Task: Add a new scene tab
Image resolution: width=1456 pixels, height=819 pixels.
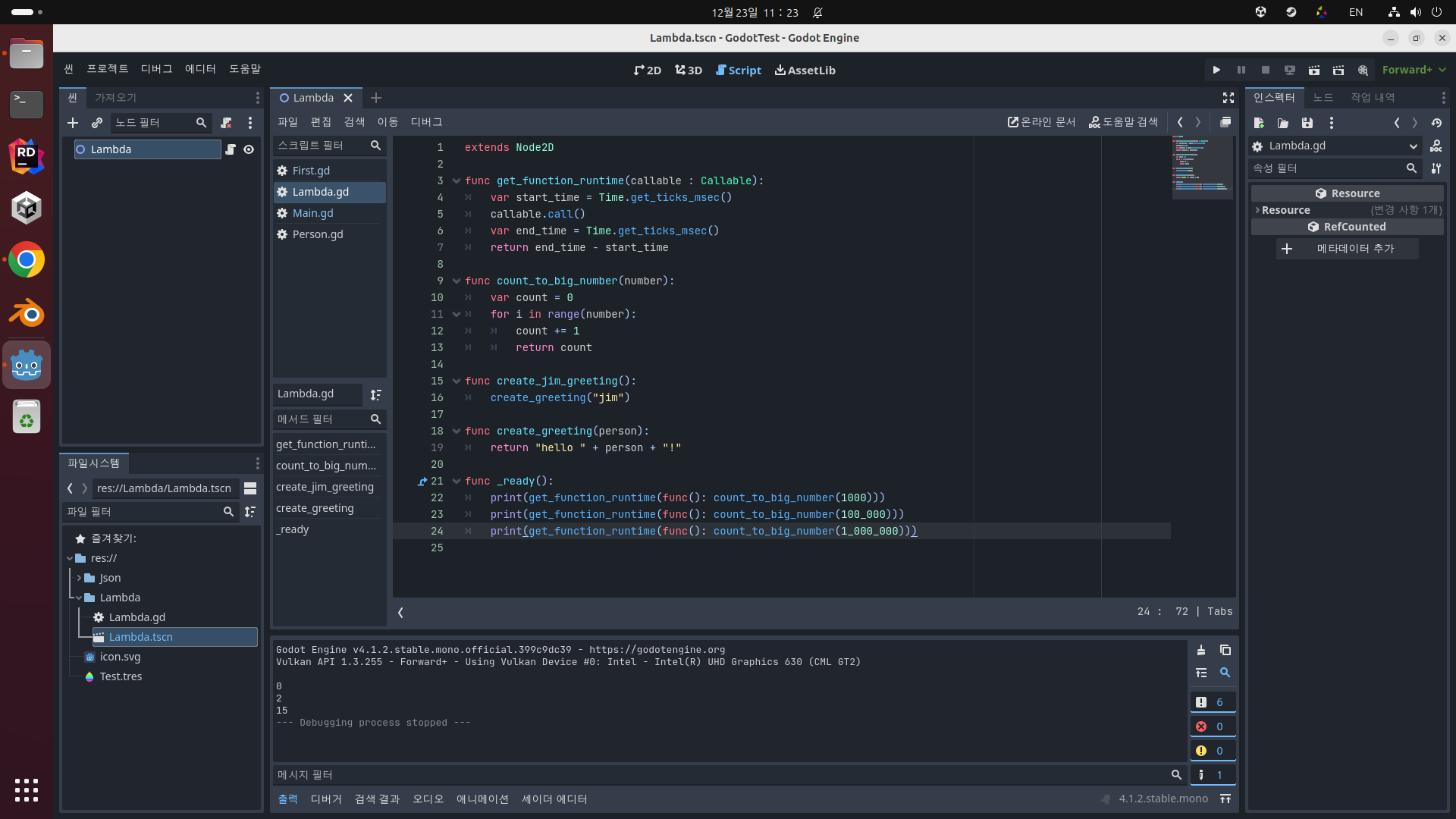Action: coord(376,98)
